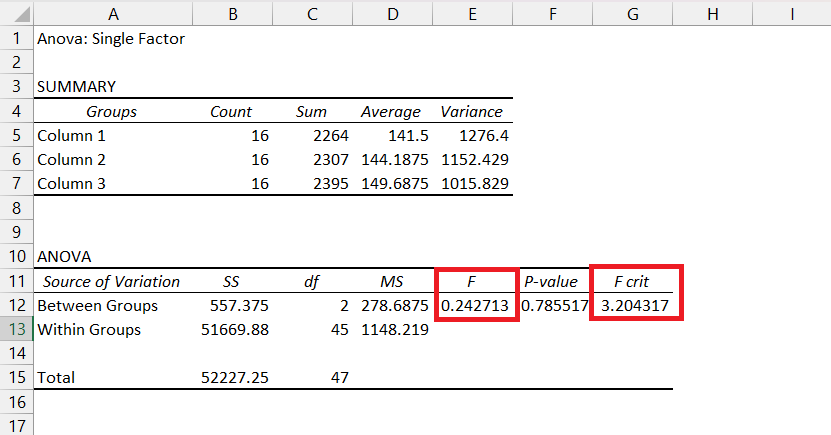Screen dimensions: 831x435
Task: Click the MS header cell
Action: point(391,281)
